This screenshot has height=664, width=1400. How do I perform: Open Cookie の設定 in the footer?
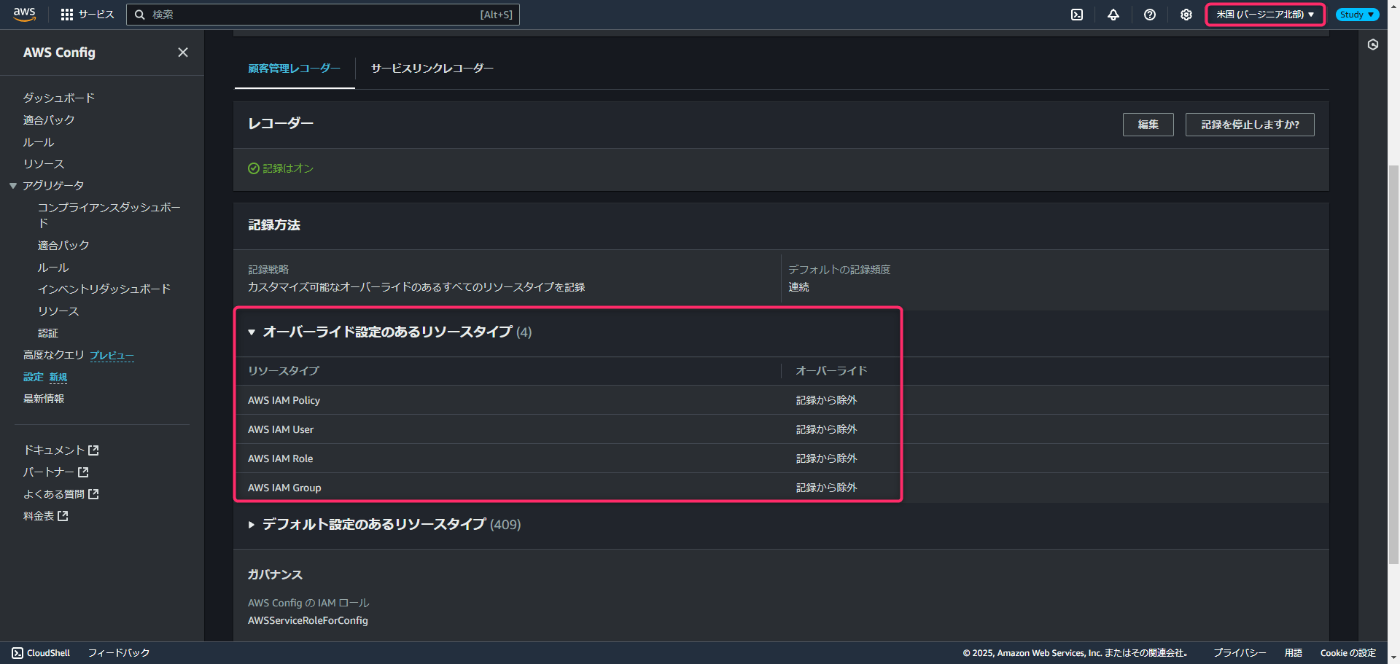click(1348, 653)
